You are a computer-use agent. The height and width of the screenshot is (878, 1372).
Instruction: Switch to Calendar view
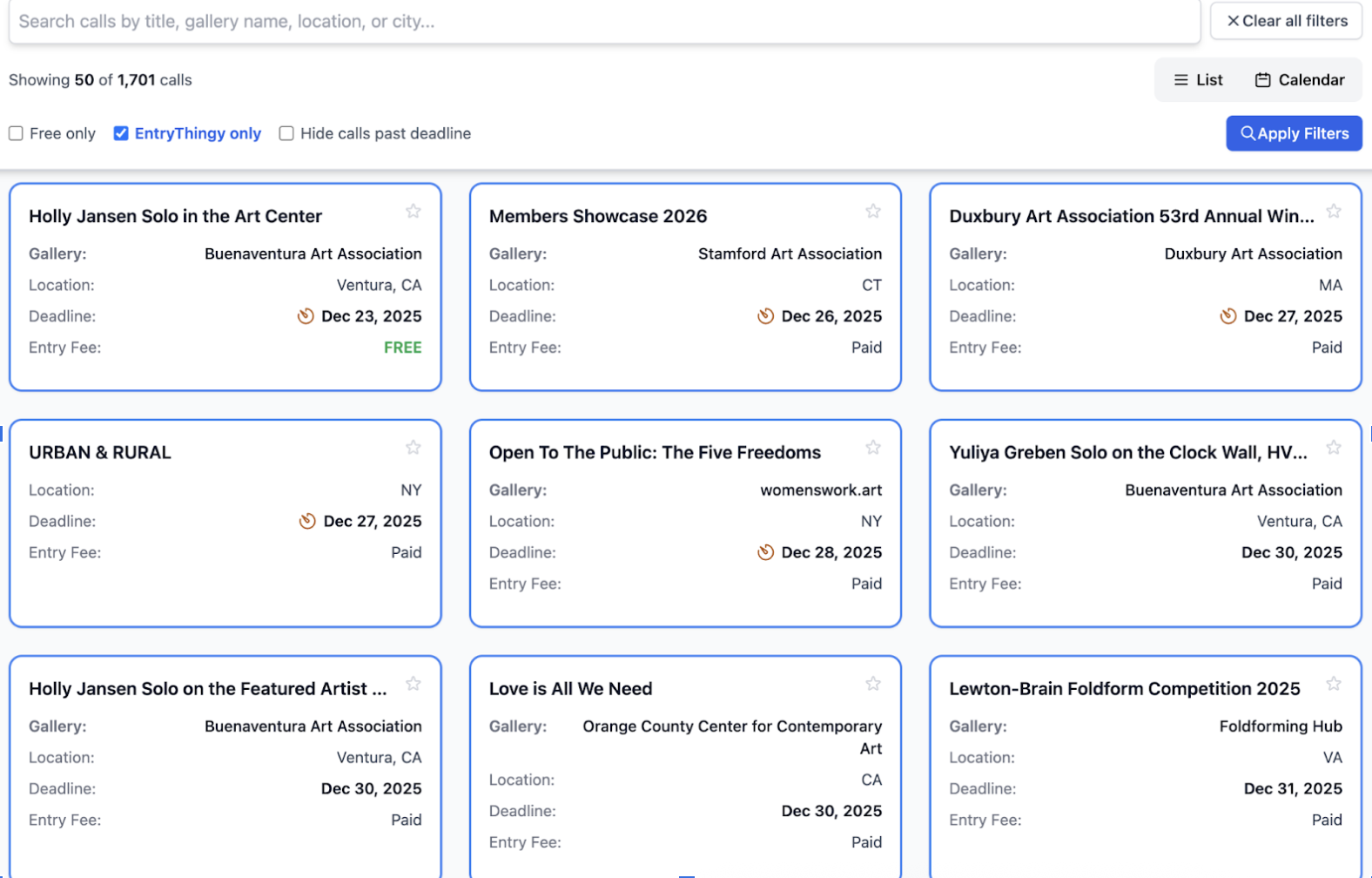(1300, 80)
